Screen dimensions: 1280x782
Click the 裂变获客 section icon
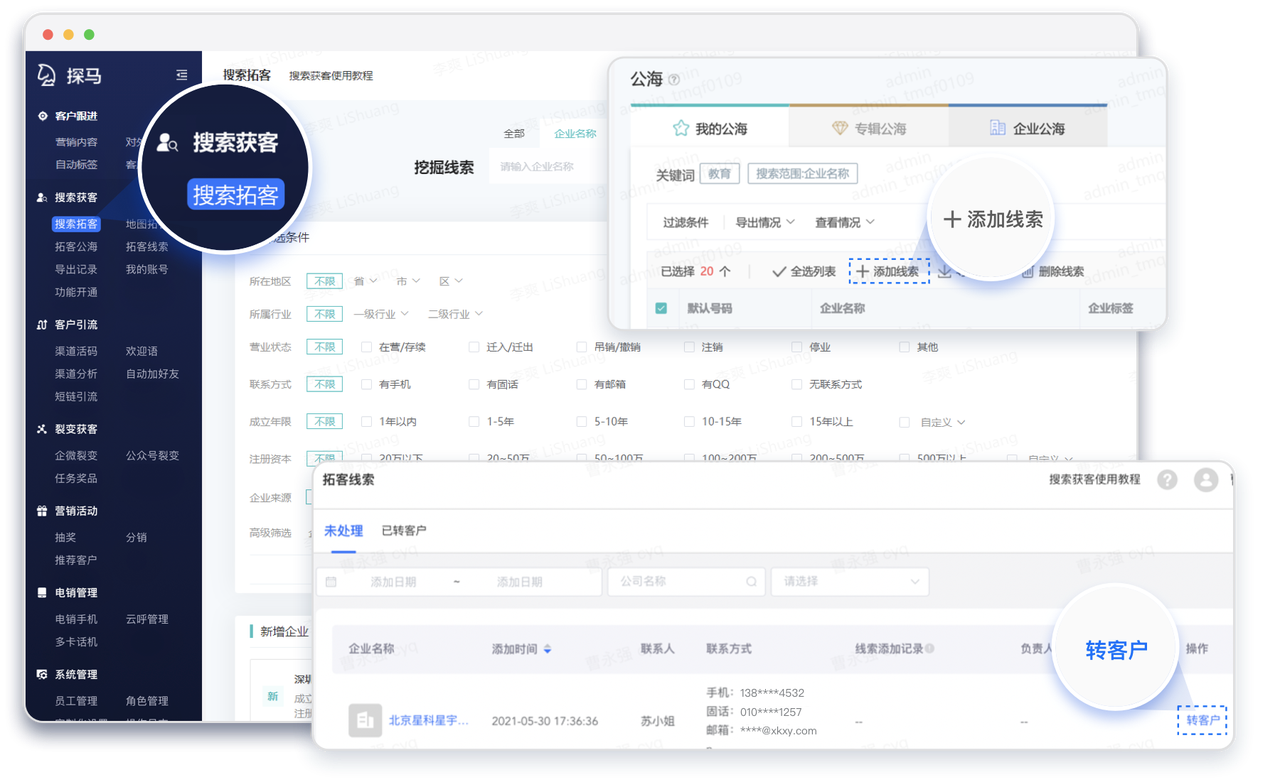[42, 429]
